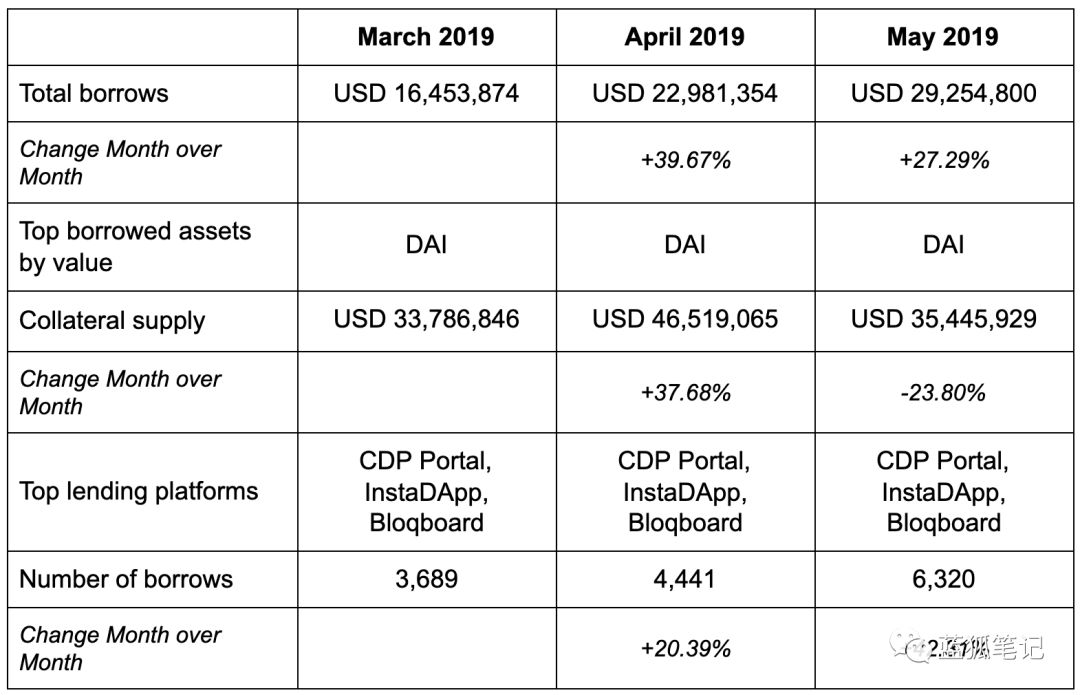Click the USD 29,254,800 cell
This screenshot has height=695, width=1080.
tap(943, 93)
